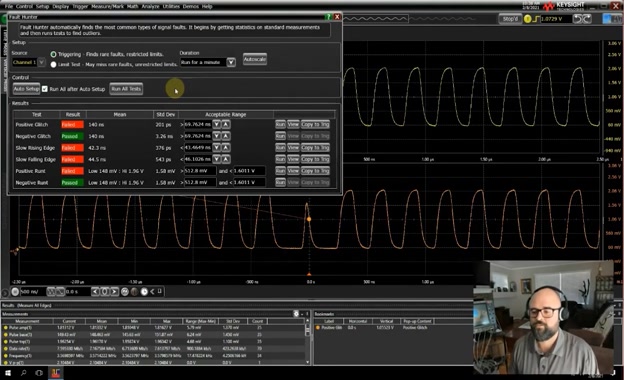
Task: Click the trigger level redo icon
Action: click(587, 19)
